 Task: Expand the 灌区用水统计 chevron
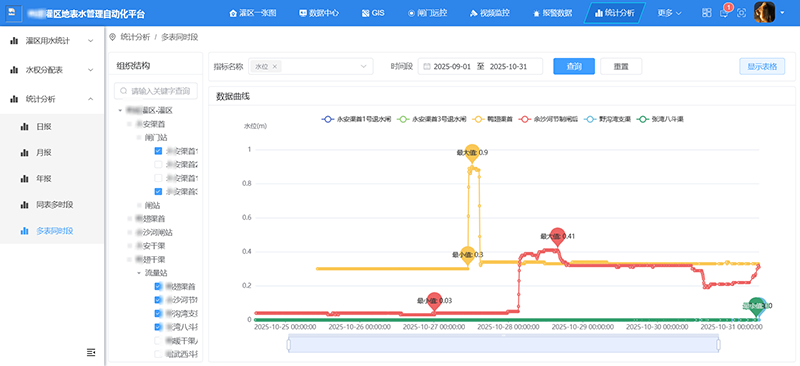tap(90, 41)
